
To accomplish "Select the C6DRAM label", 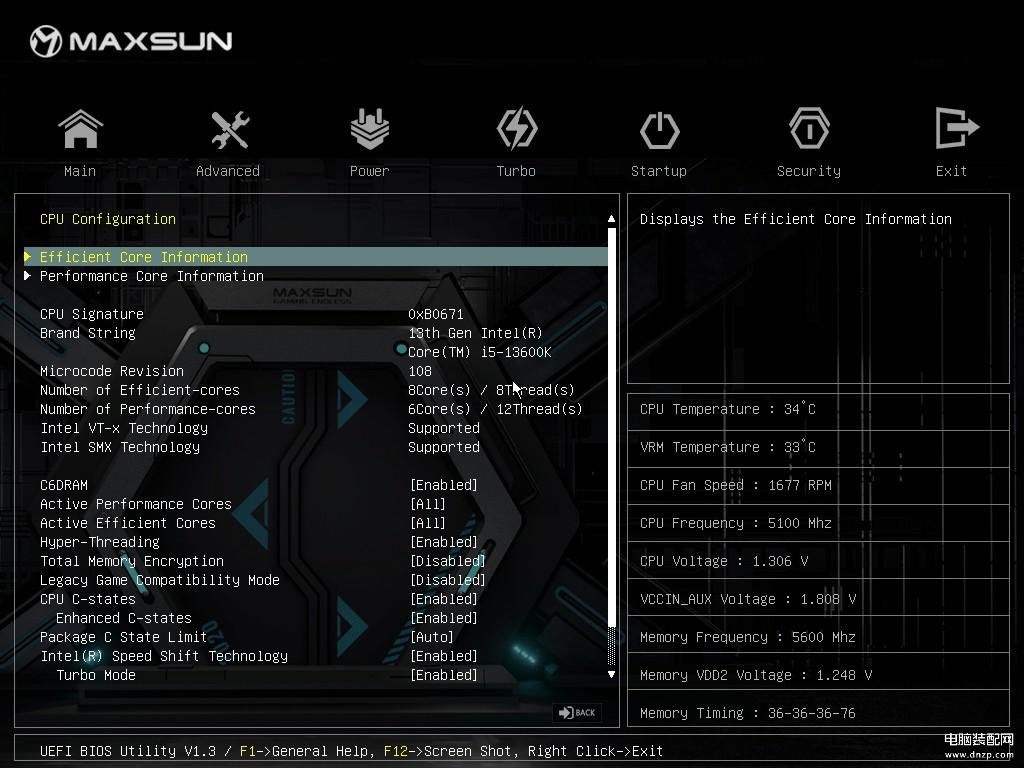I will pyautogui.click(x=63, y=485).
